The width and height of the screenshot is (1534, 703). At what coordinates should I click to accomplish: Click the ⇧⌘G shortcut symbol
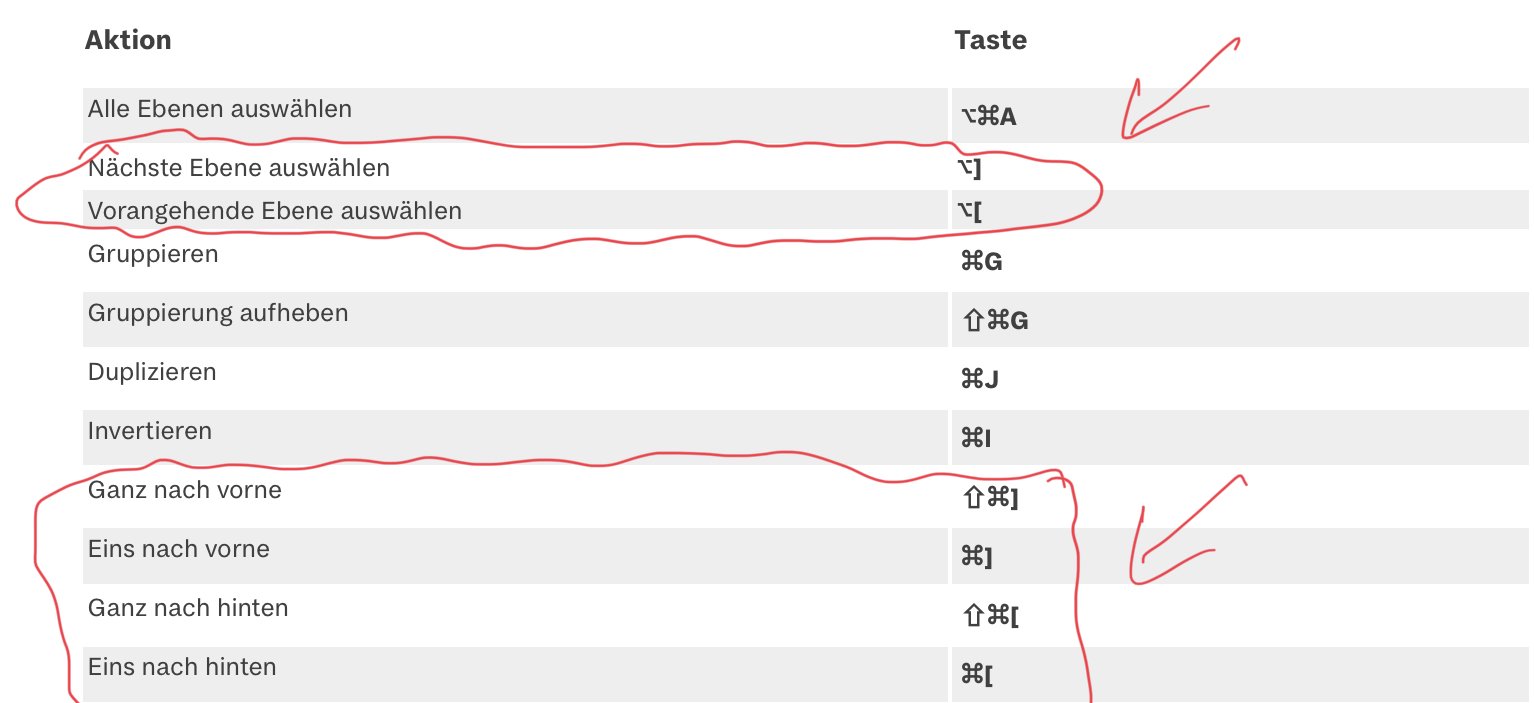coord(994,321)
